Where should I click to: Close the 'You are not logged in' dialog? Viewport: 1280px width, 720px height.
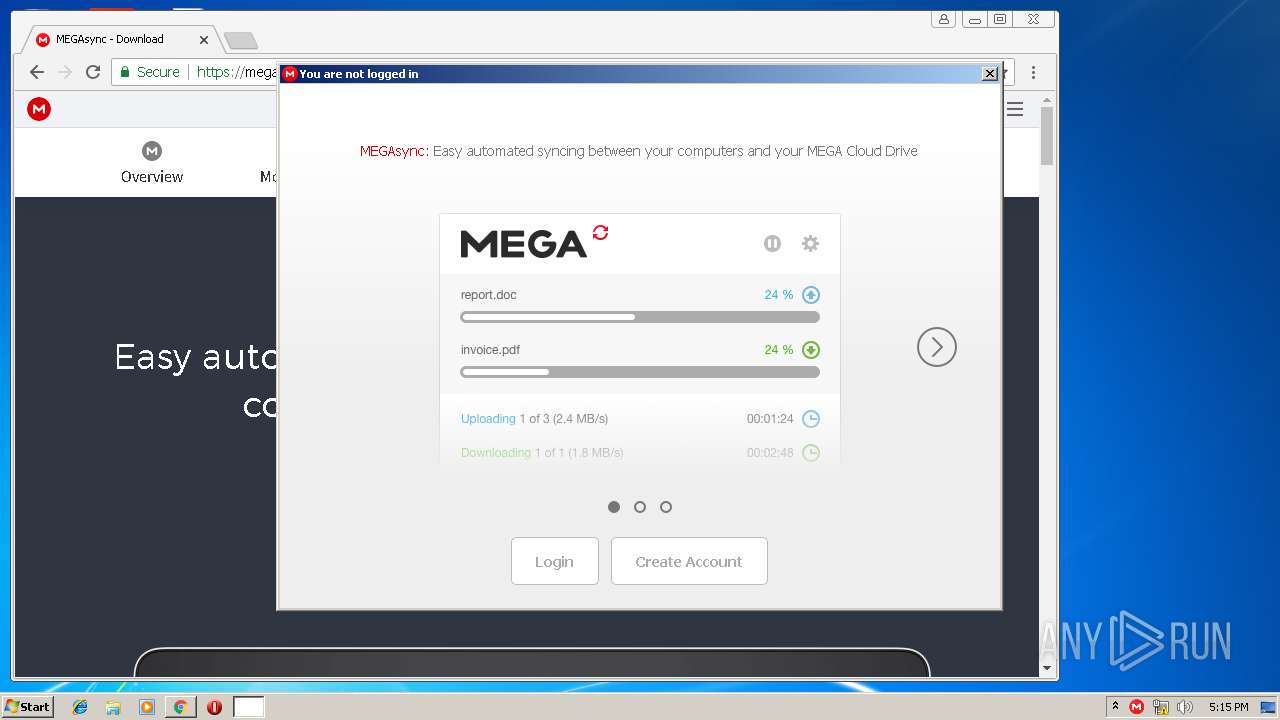pos(990,73)
